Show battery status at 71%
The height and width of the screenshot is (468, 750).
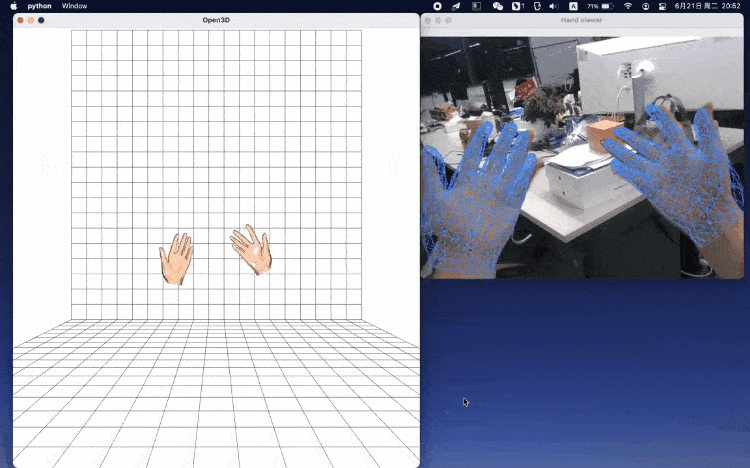[x=600, y=6]
